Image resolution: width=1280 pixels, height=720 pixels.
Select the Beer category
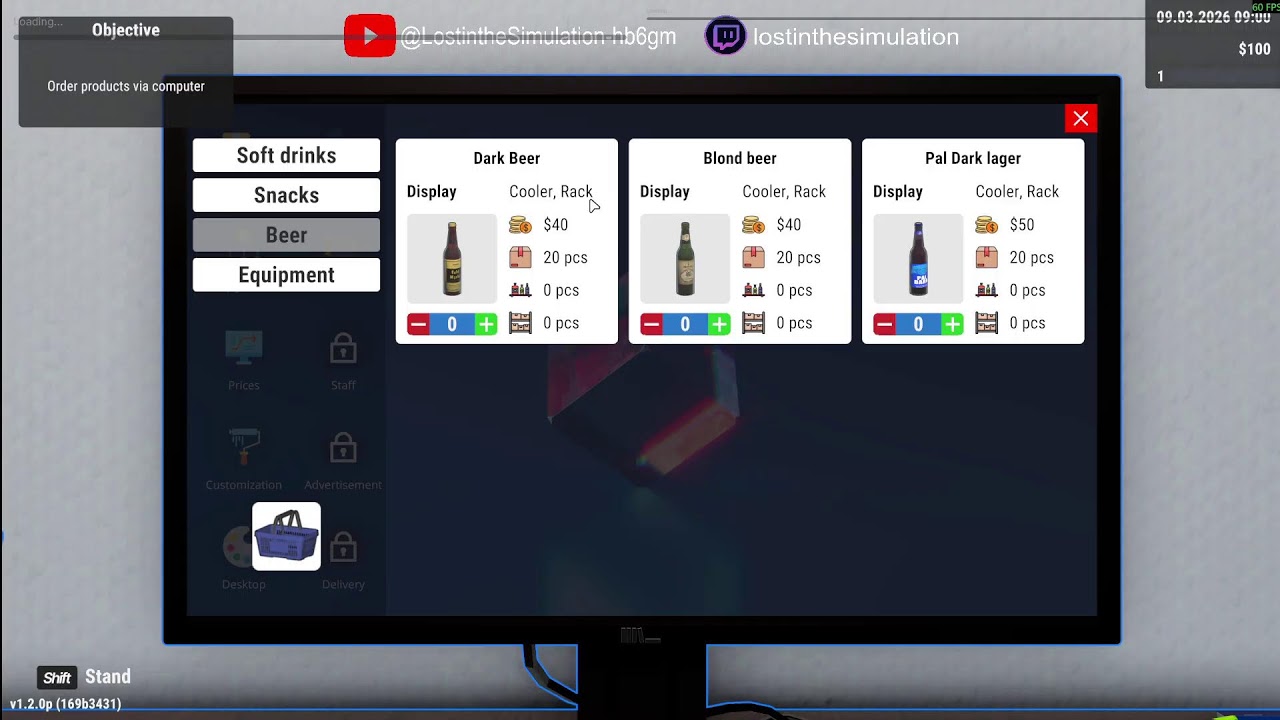[x=286, y=235]
